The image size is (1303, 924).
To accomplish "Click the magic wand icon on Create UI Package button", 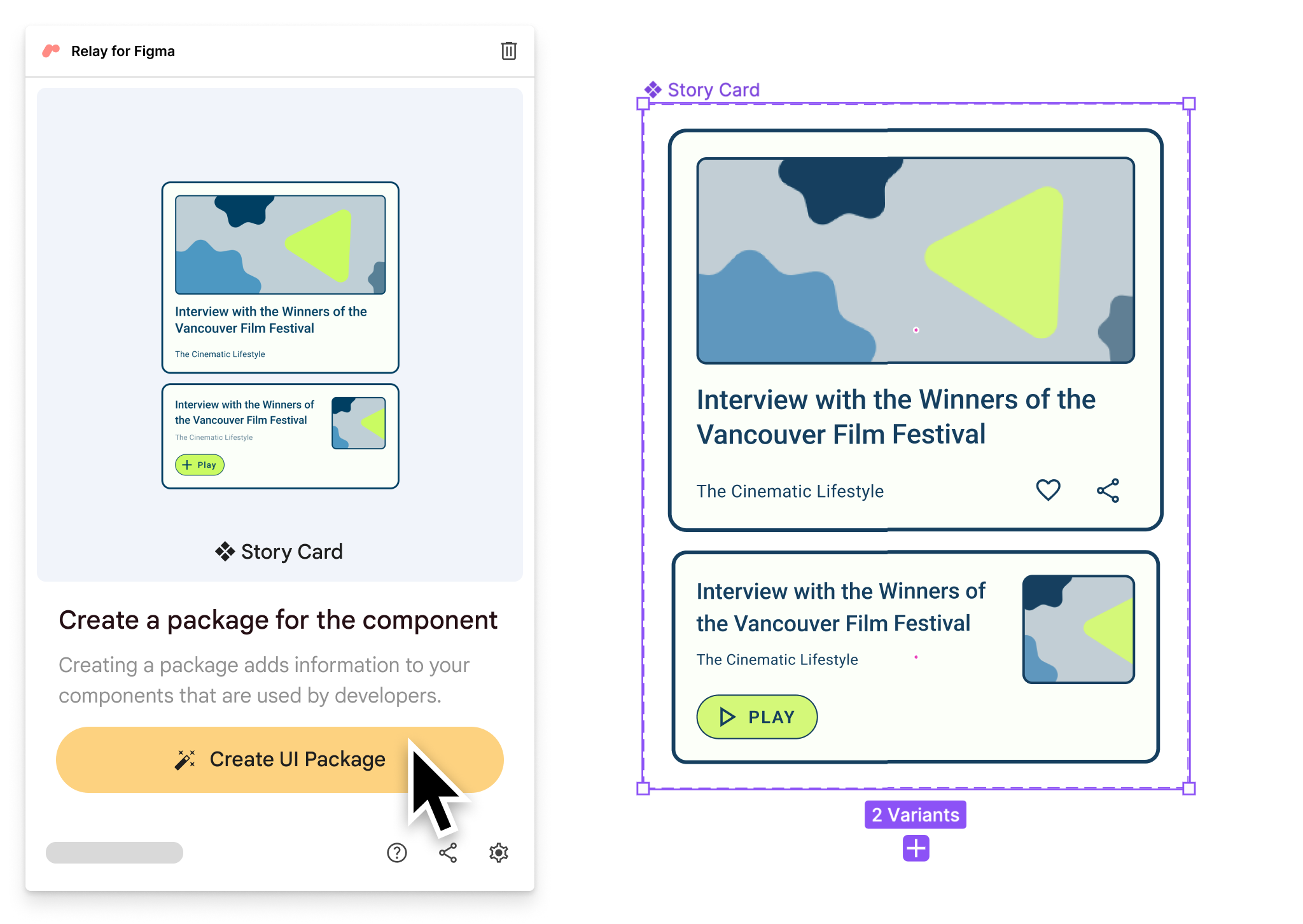I will click(x=184, y=758).
